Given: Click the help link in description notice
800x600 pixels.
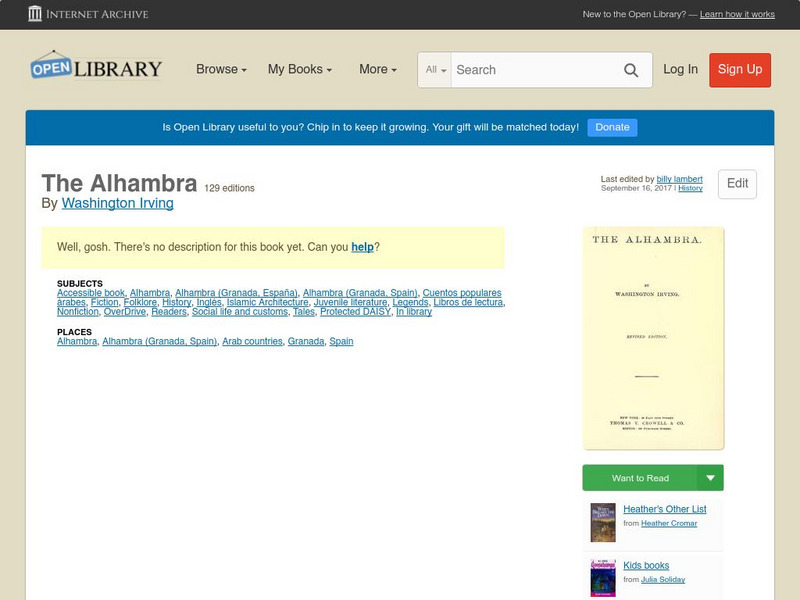Looking at the screenshot, I should (362, 247).
